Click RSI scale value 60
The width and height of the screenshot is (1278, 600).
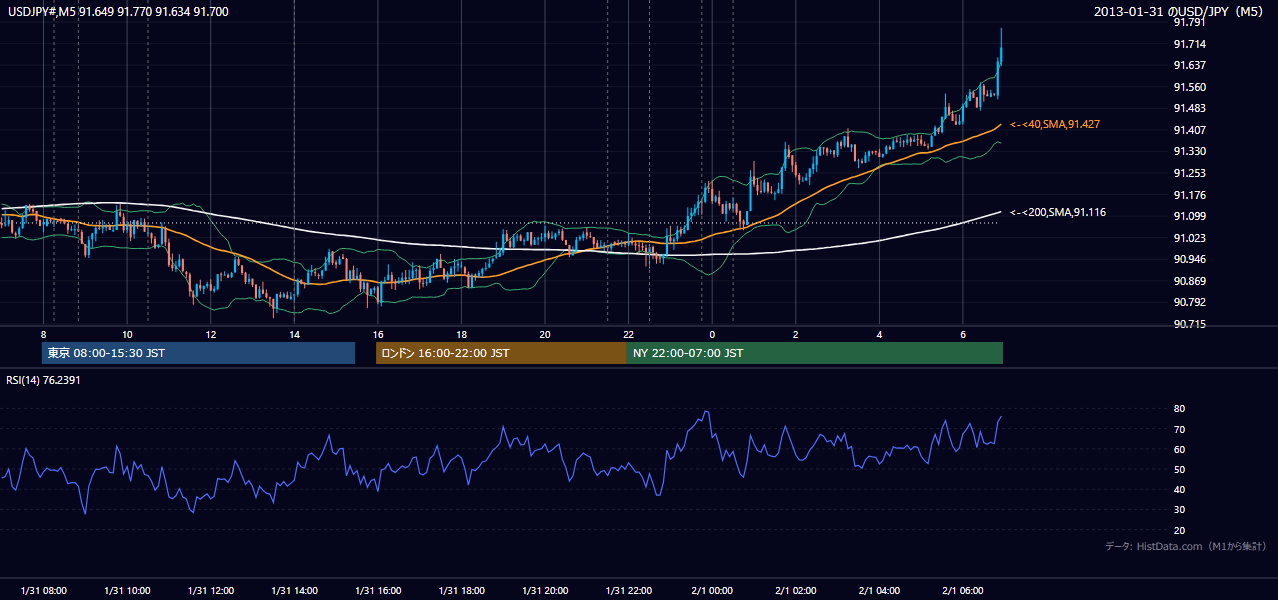tap(1179, 449)
